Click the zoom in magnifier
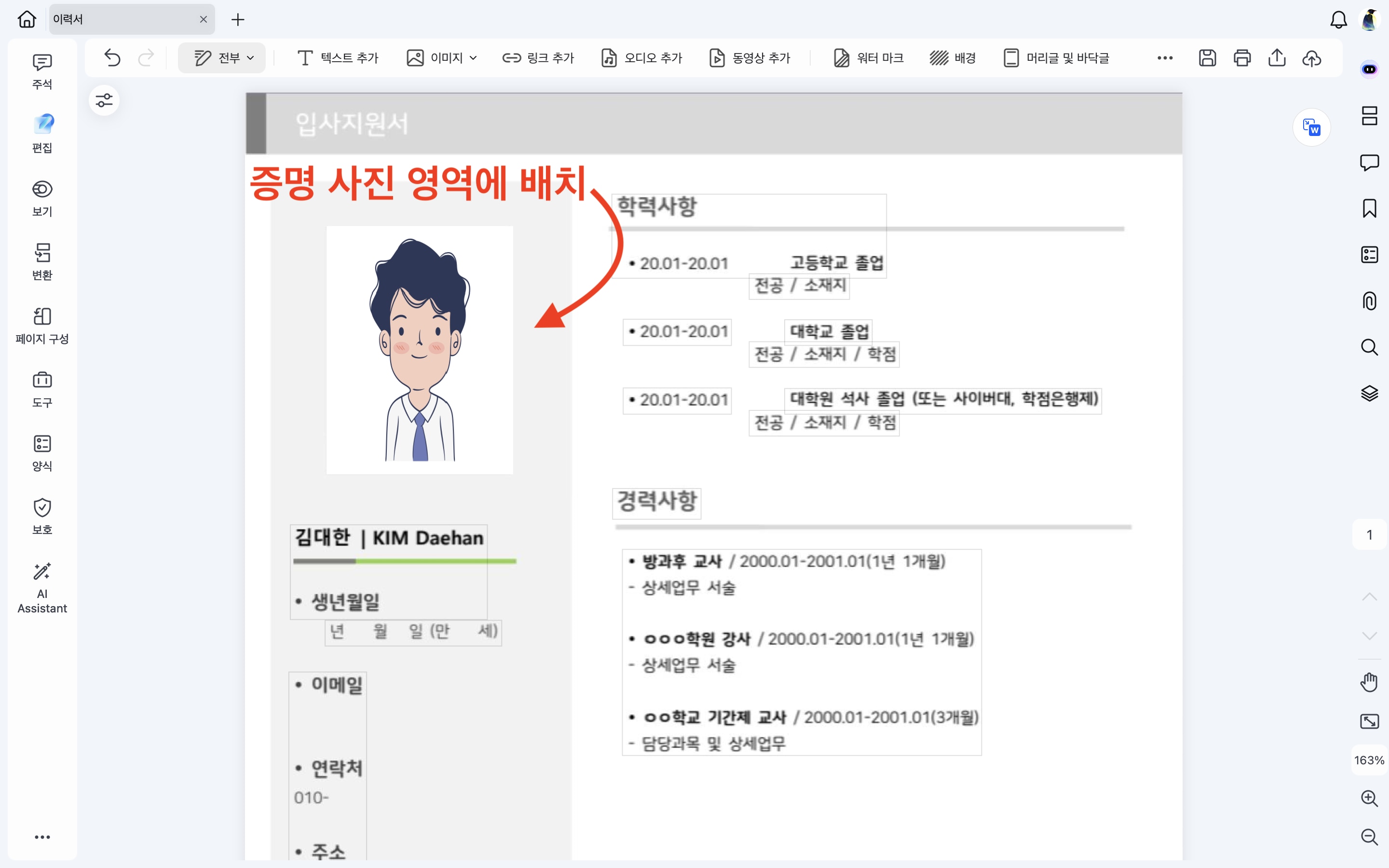1389x868 pixels. point(1369,798)
